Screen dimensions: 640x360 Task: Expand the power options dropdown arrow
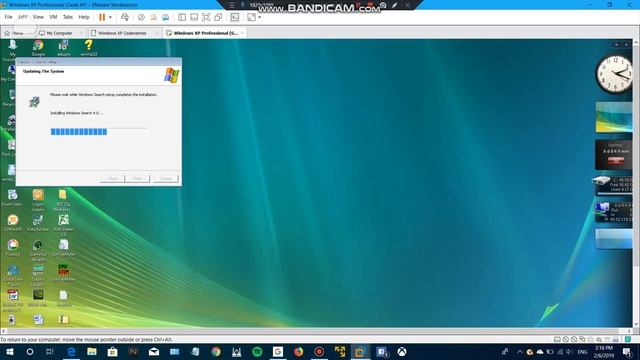coord(110,17)
